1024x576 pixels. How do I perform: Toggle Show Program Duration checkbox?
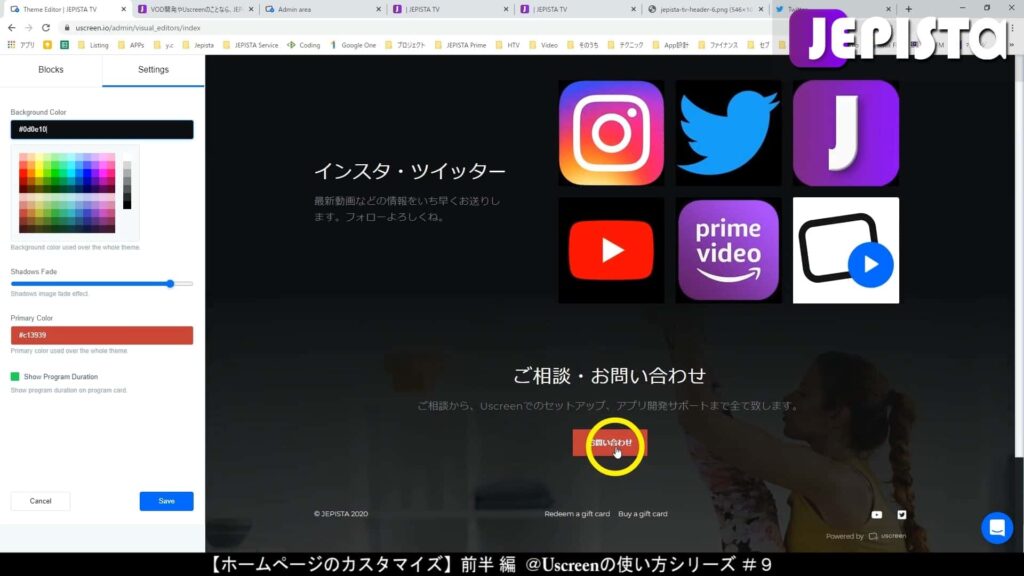[x=15, y=377]
